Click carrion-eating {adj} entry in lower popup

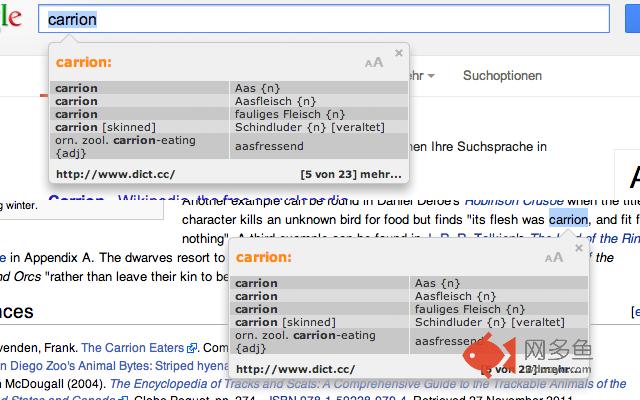305,341
